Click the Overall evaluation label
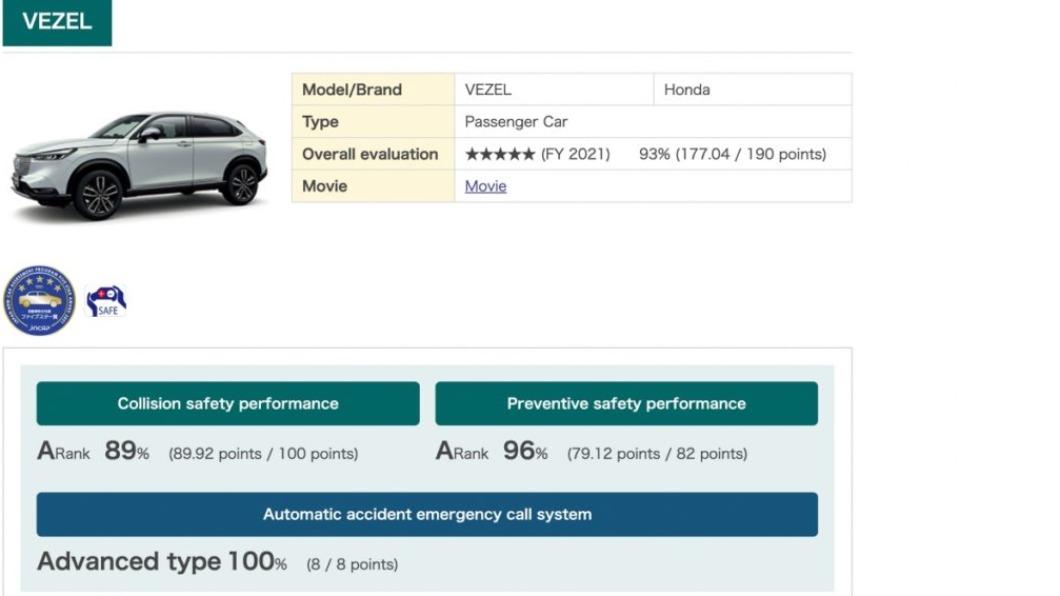 (x=370, y=154)
